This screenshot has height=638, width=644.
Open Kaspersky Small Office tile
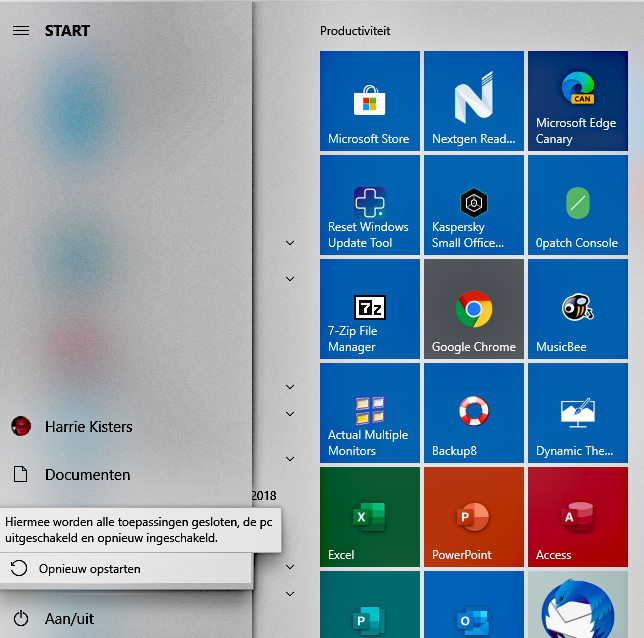(474, 205)
